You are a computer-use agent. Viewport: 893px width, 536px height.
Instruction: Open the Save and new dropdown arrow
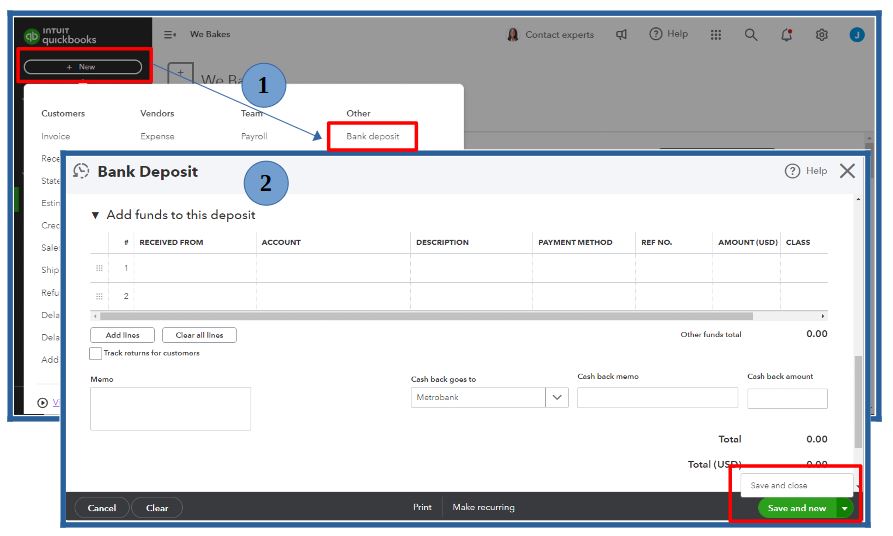point(845,508)
